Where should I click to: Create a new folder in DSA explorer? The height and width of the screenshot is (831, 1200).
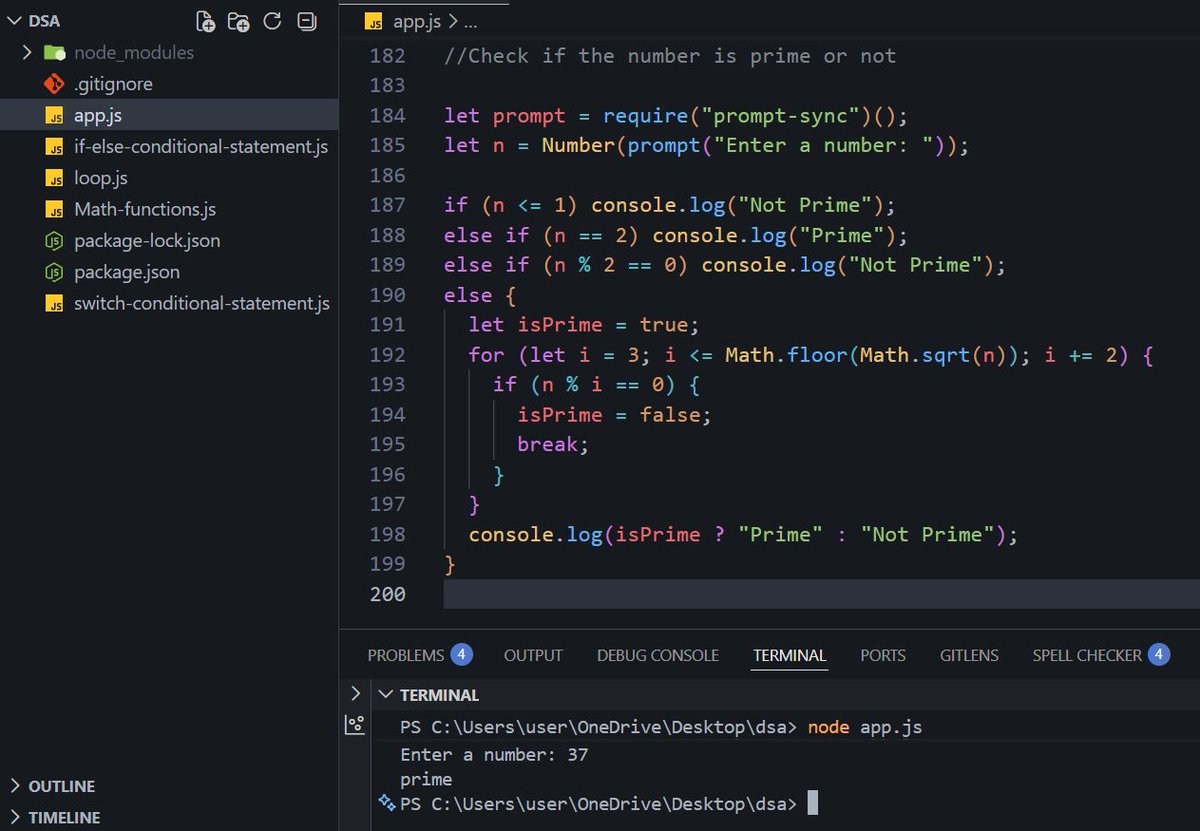tap(238, 21)
